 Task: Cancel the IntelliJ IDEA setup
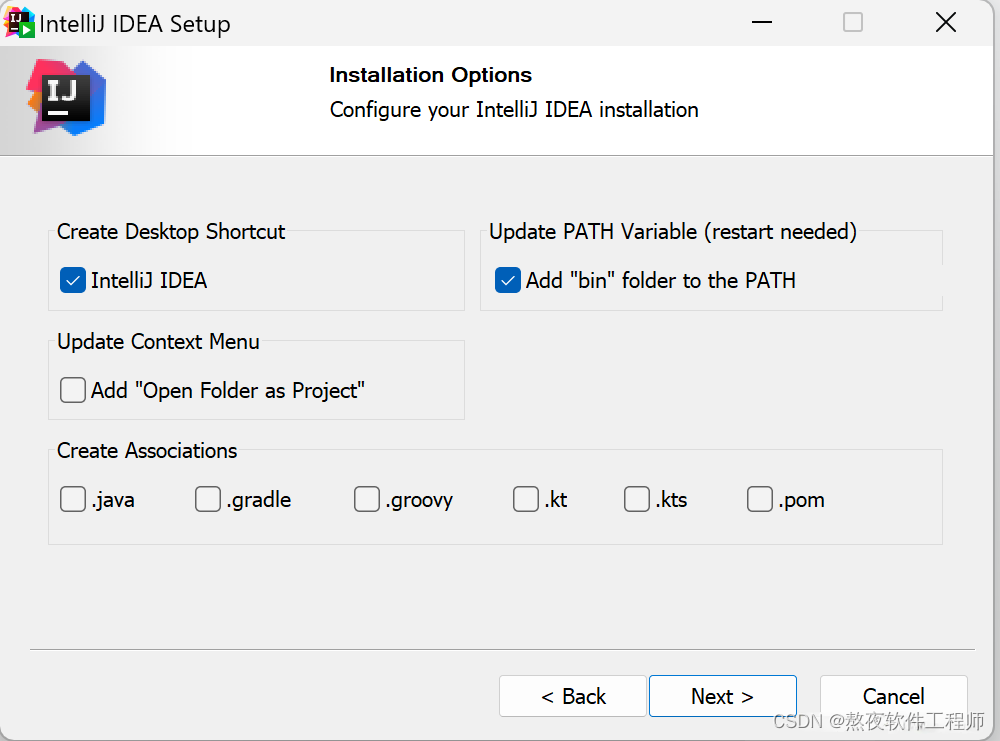[893, 696]
